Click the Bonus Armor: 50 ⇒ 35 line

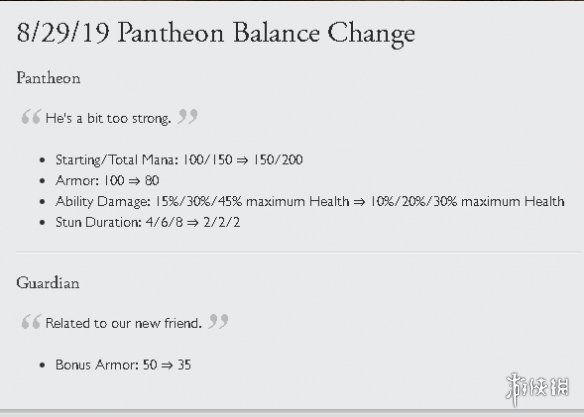click(x=123, y=365)
